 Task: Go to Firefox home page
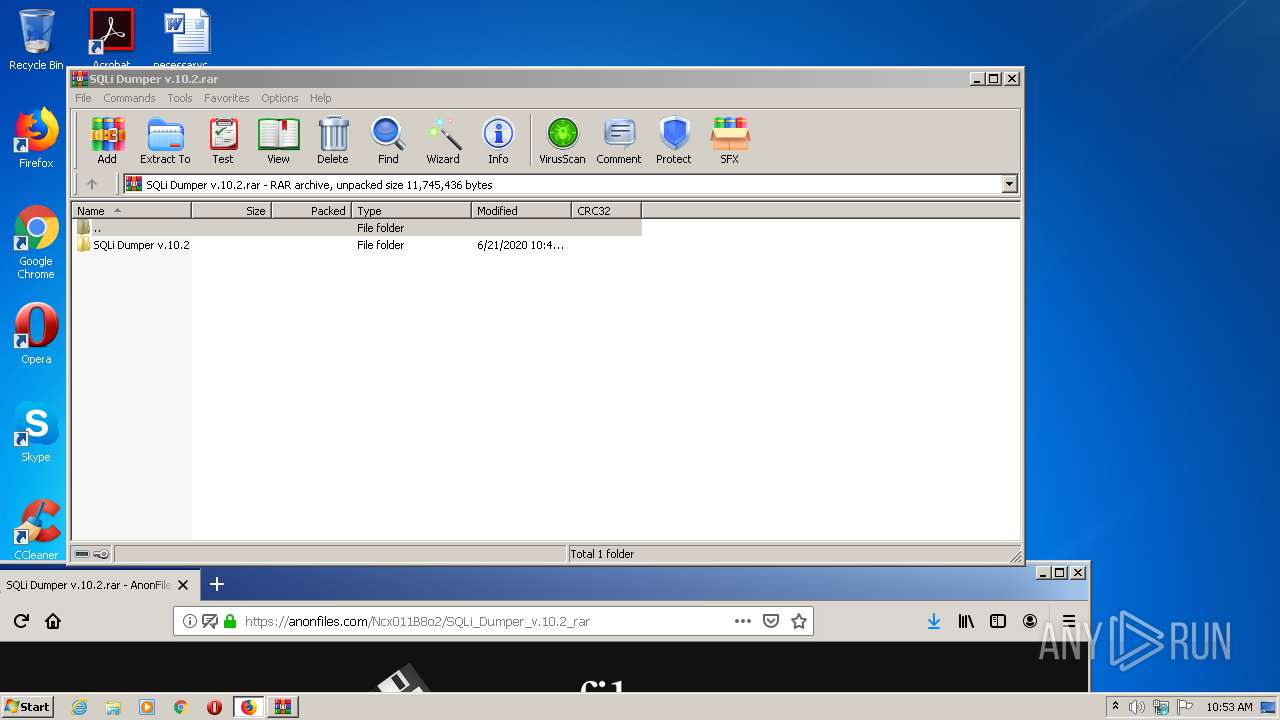click(x=53, y=621)
